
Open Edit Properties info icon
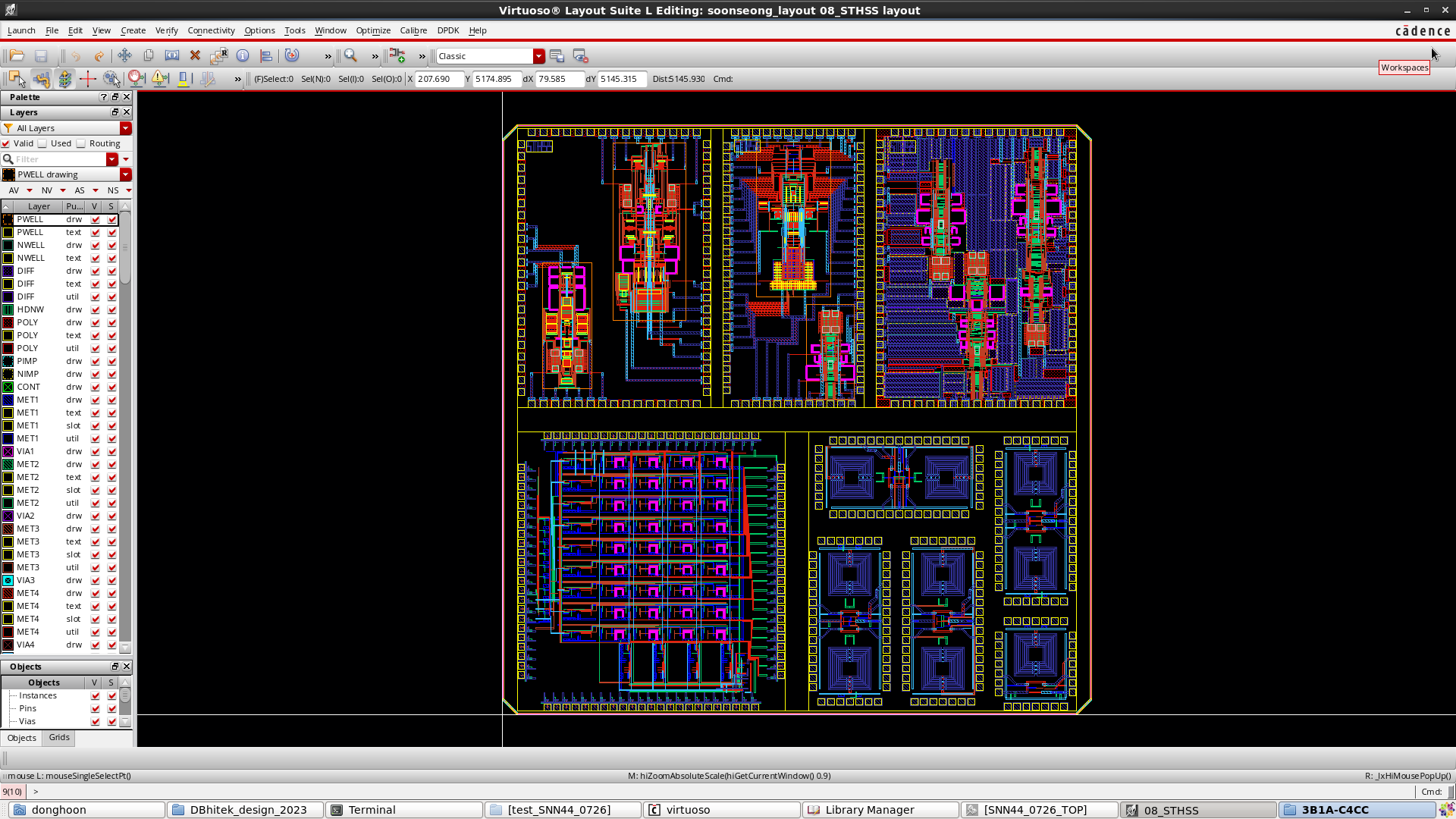point(243,55)
